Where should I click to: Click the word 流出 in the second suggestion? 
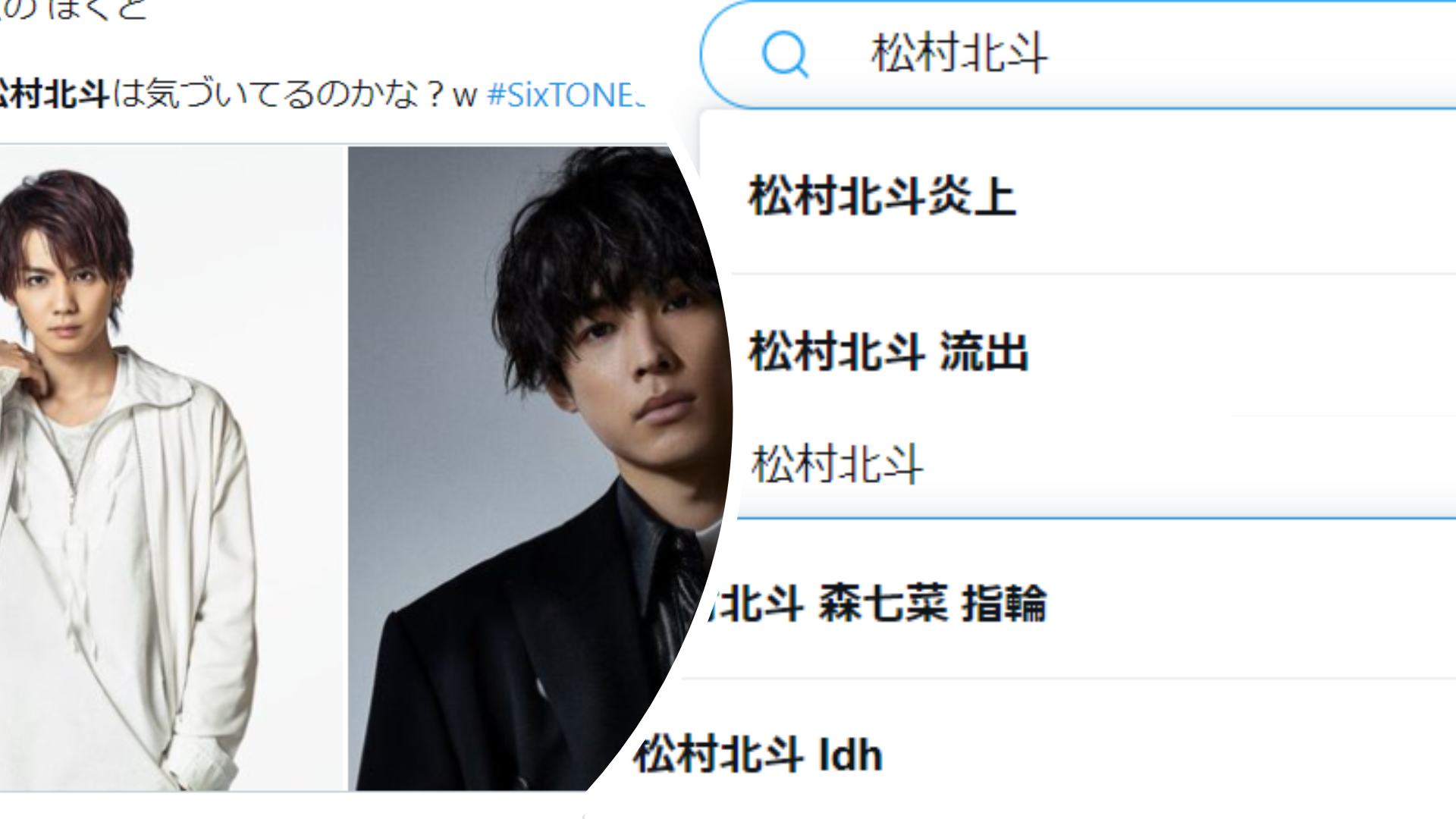tap(984, 352)
